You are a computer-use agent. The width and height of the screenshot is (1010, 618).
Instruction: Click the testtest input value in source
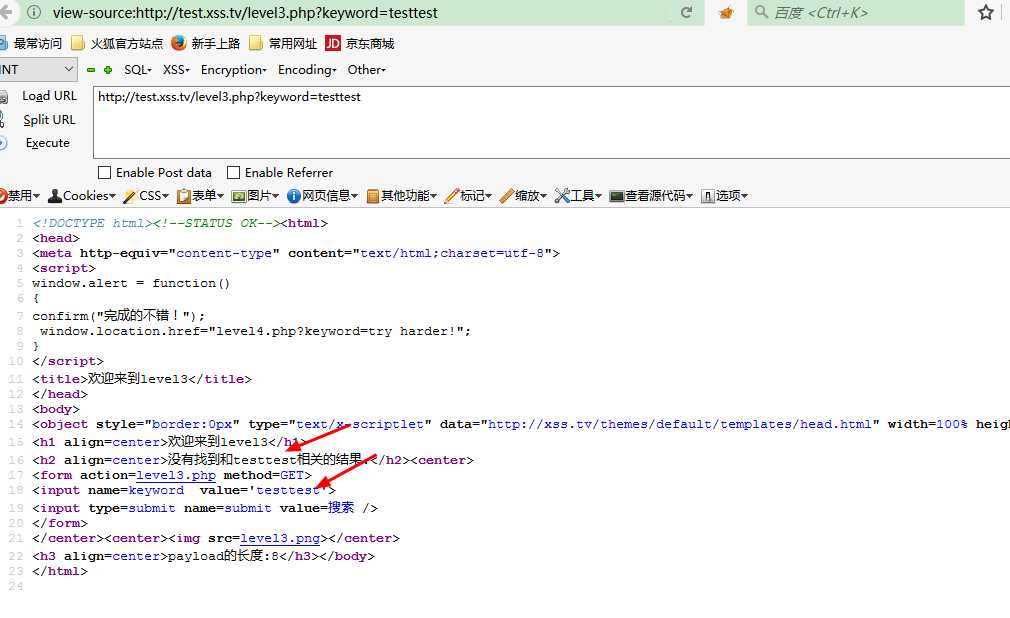coord(288,490)
